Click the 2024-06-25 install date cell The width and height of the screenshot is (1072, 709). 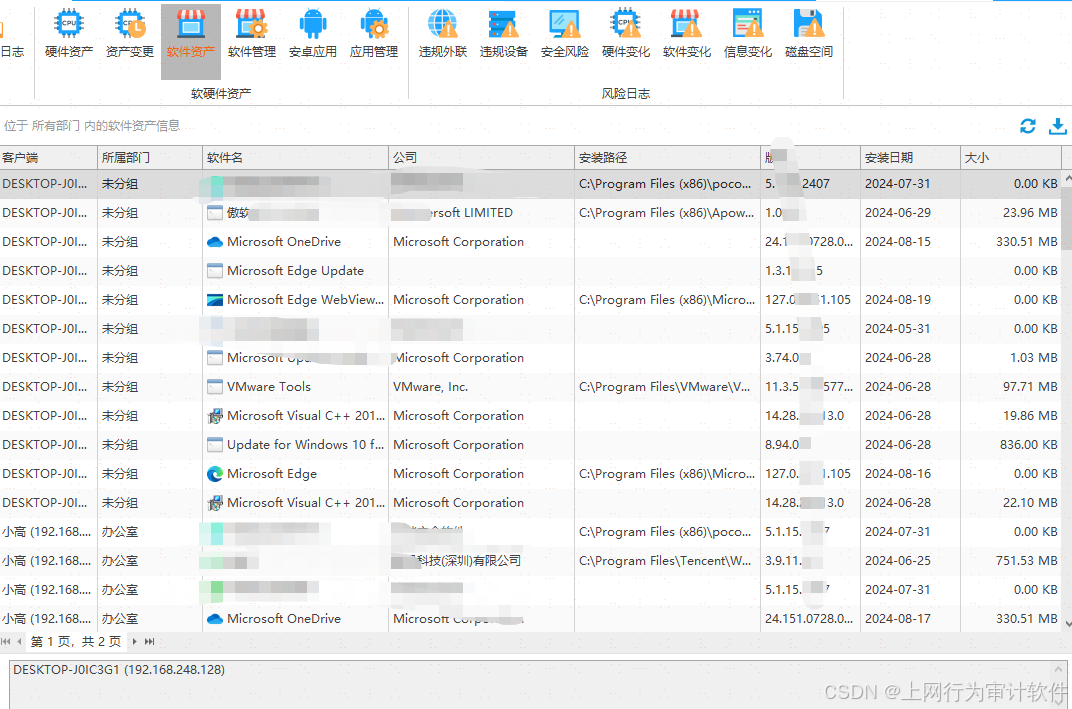click(x=898, y=561)
